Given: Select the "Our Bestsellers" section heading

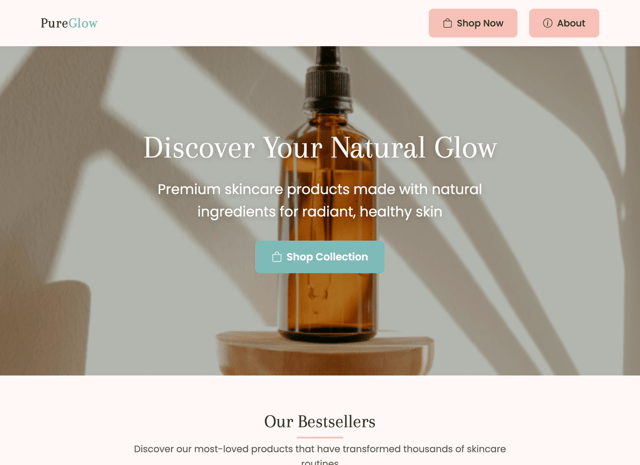Looking at the screenshot, I should [320, 422].
